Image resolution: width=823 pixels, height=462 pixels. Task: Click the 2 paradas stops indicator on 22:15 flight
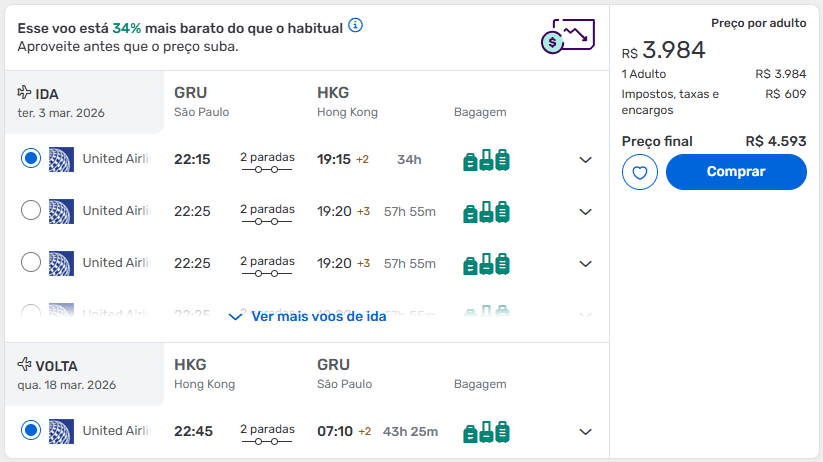click(x=267, y=162)
